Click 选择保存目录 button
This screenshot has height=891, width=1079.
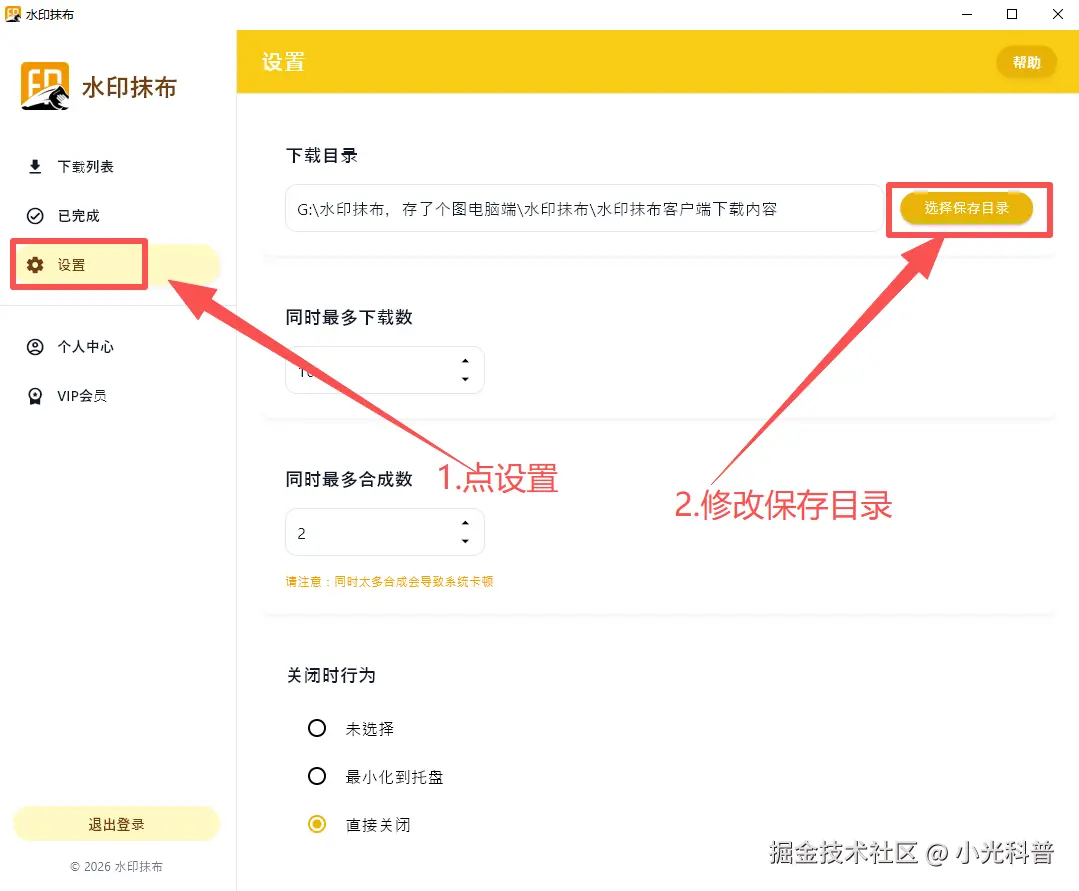966,208
